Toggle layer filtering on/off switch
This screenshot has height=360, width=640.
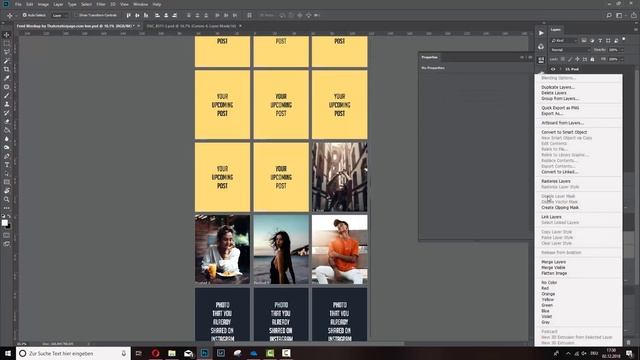(x=624, y=40)
